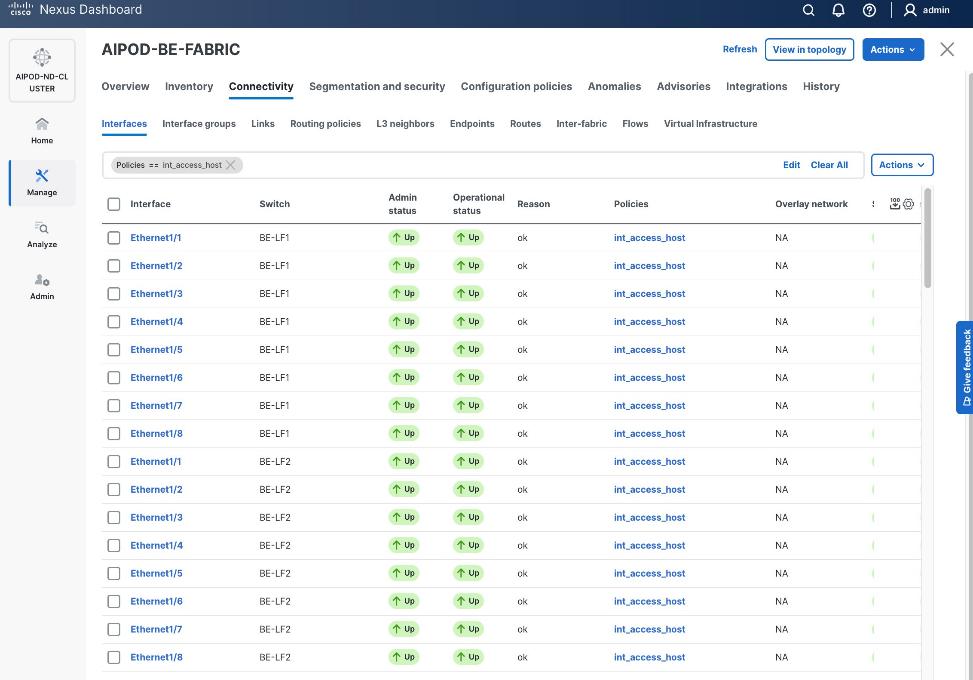Go to Home in the sidebar
Screen dimensions: 973x680
42,130
